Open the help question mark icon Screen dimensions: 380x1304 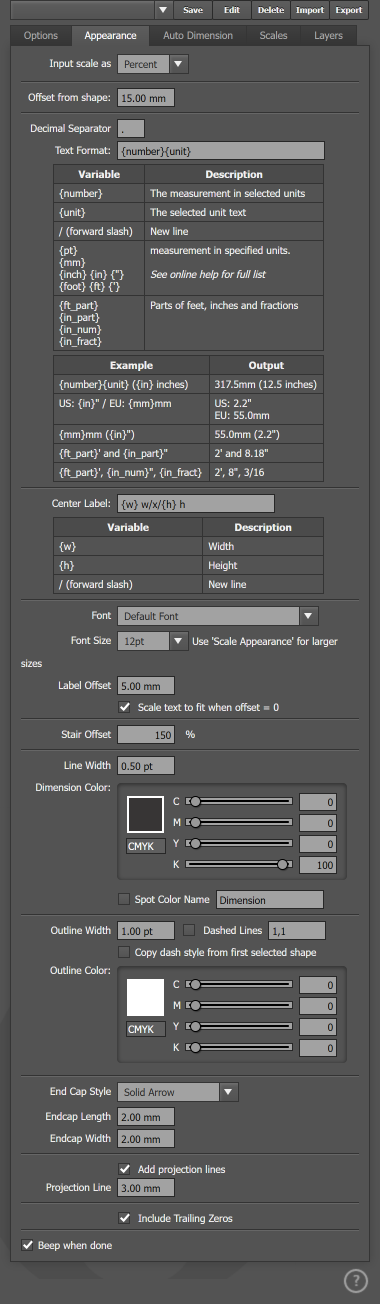[355, 1281]
